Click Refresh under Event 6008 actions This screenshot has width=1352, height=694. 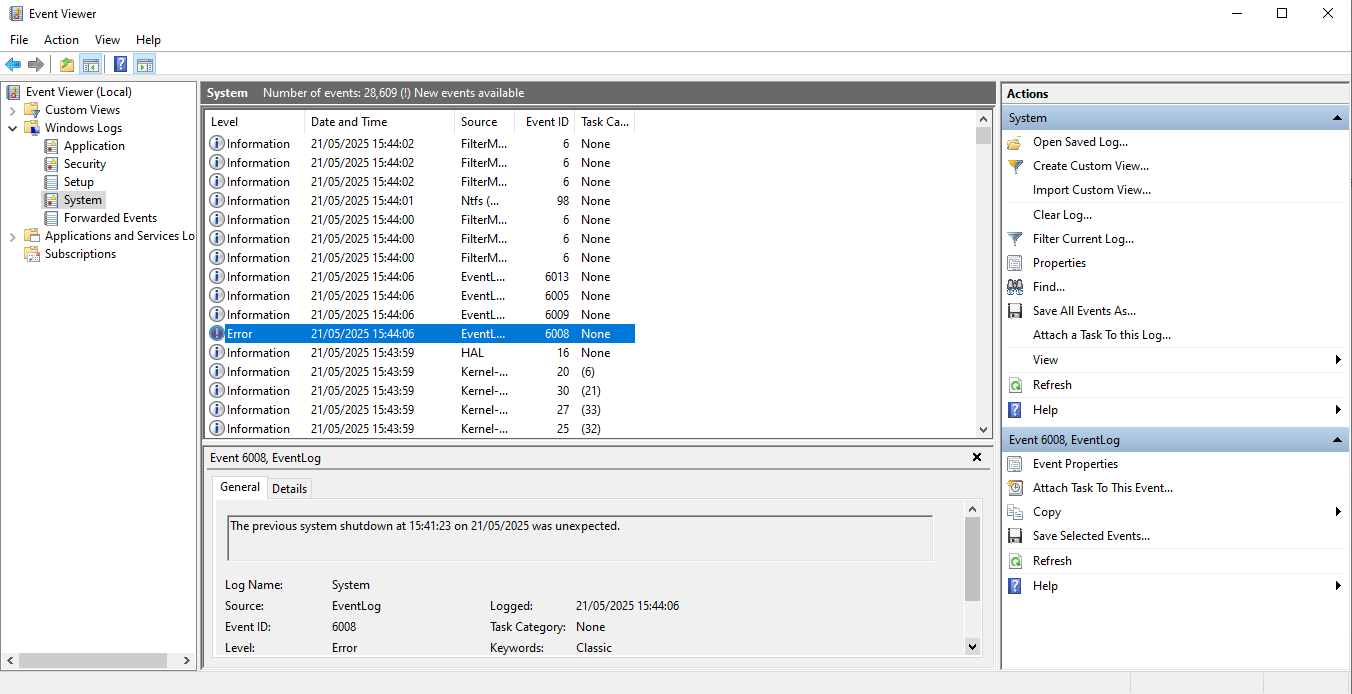[1052, 561]
